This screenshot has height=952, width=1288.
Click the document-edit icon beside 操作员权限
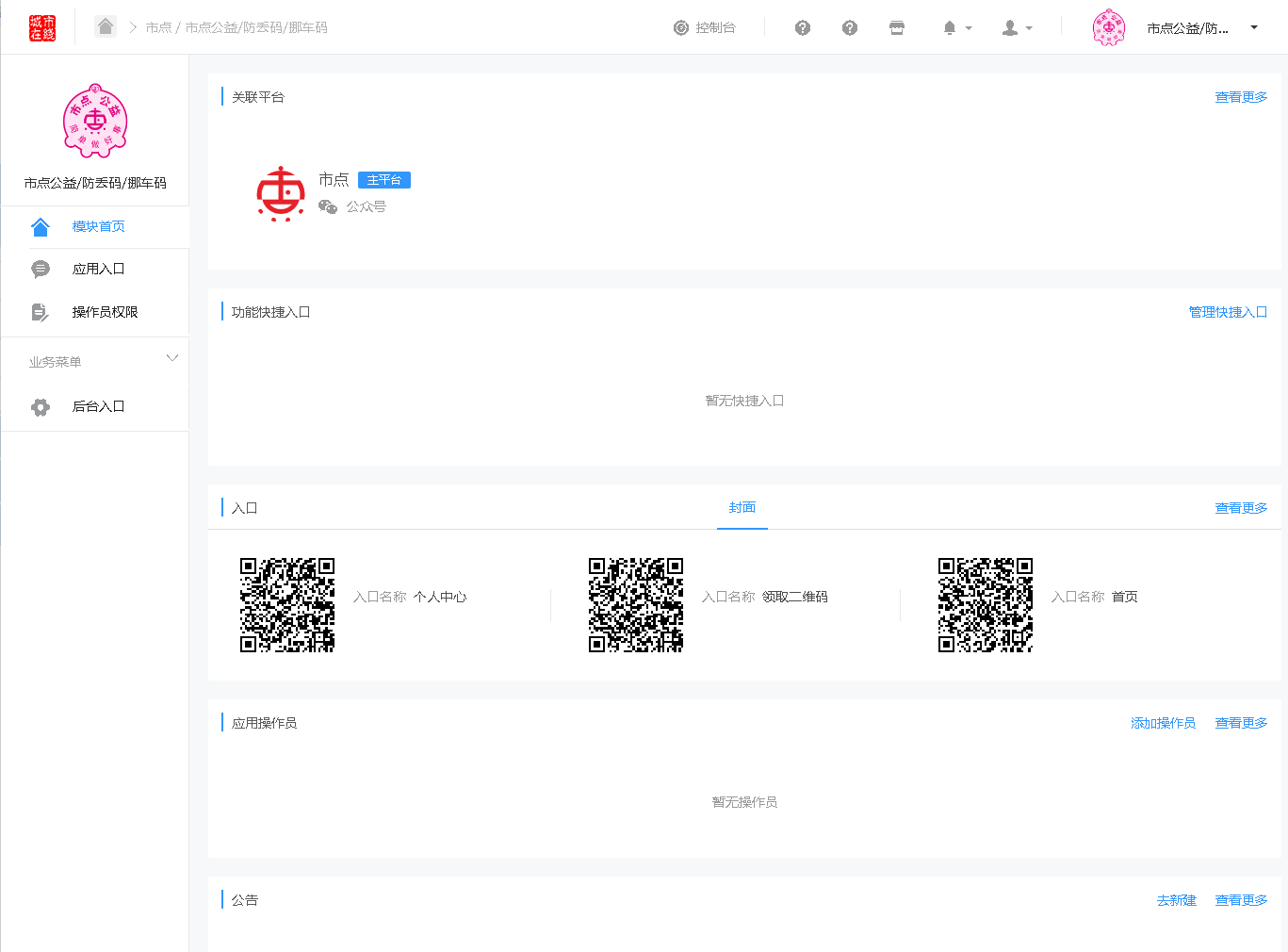point(41,312)
